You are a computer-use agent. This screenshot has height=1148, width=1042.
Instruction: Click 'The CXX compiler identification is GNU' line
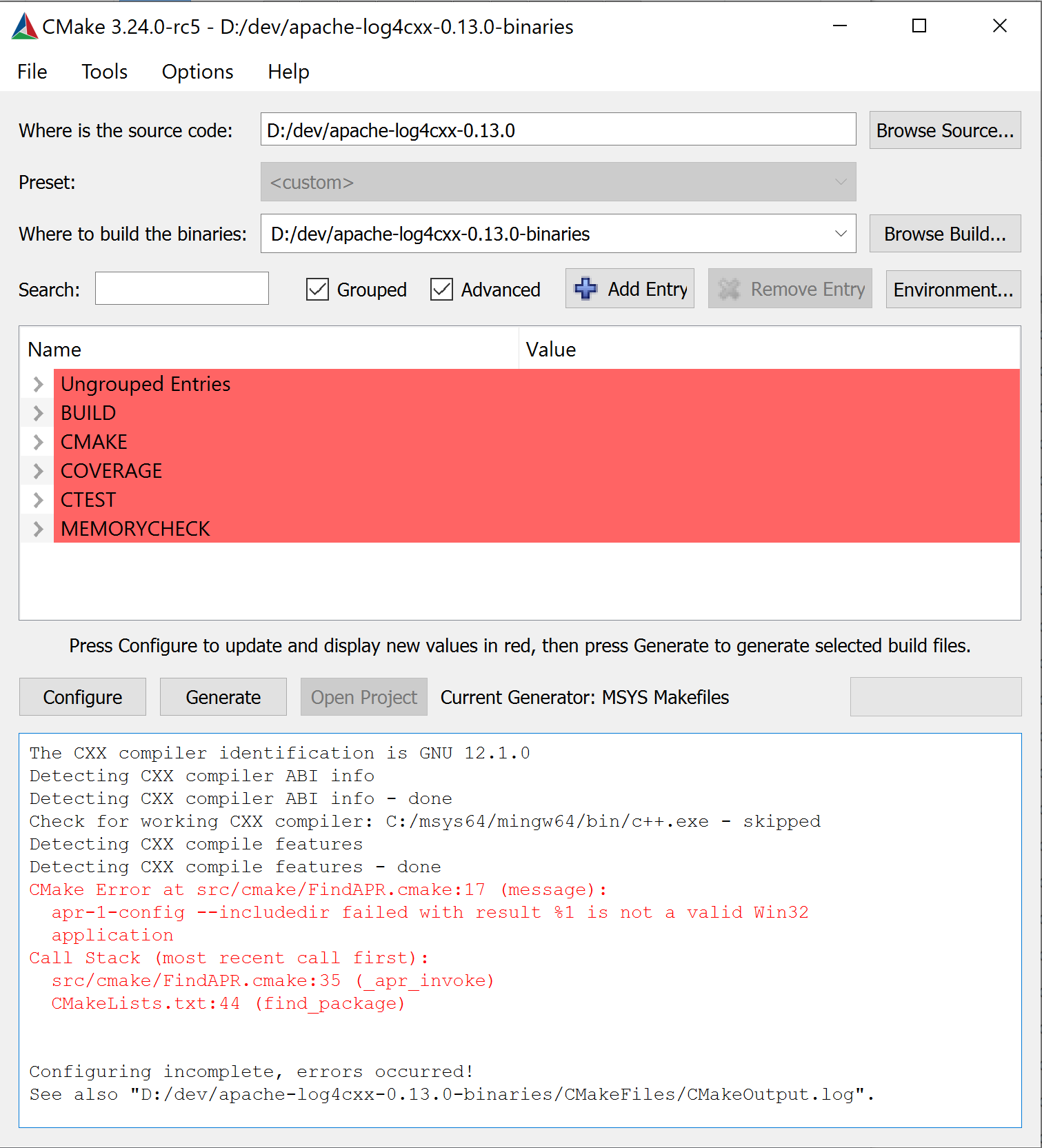(279, 753)
